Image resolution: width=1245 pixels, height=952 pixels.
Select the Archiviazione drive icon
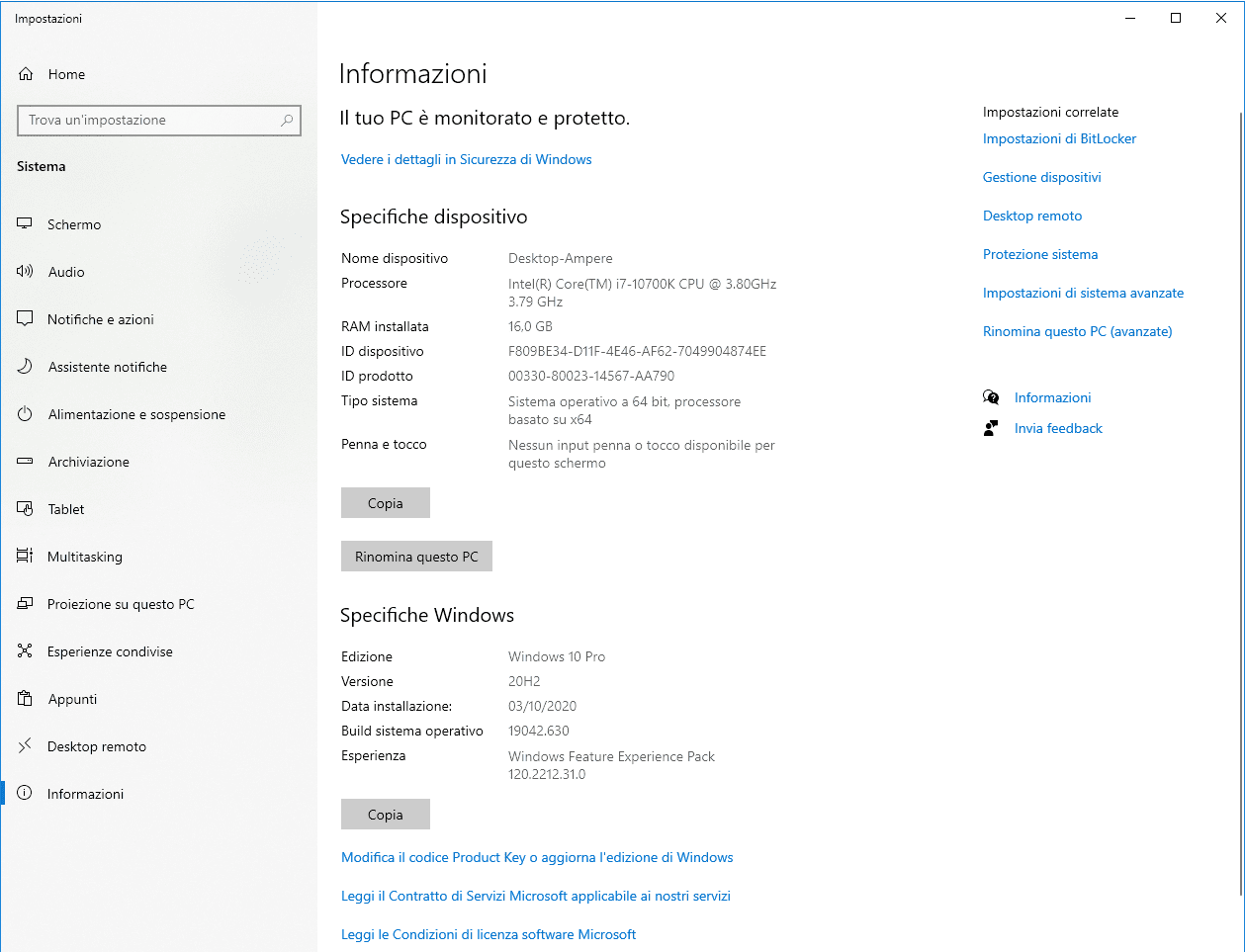(x=26, y=462)
